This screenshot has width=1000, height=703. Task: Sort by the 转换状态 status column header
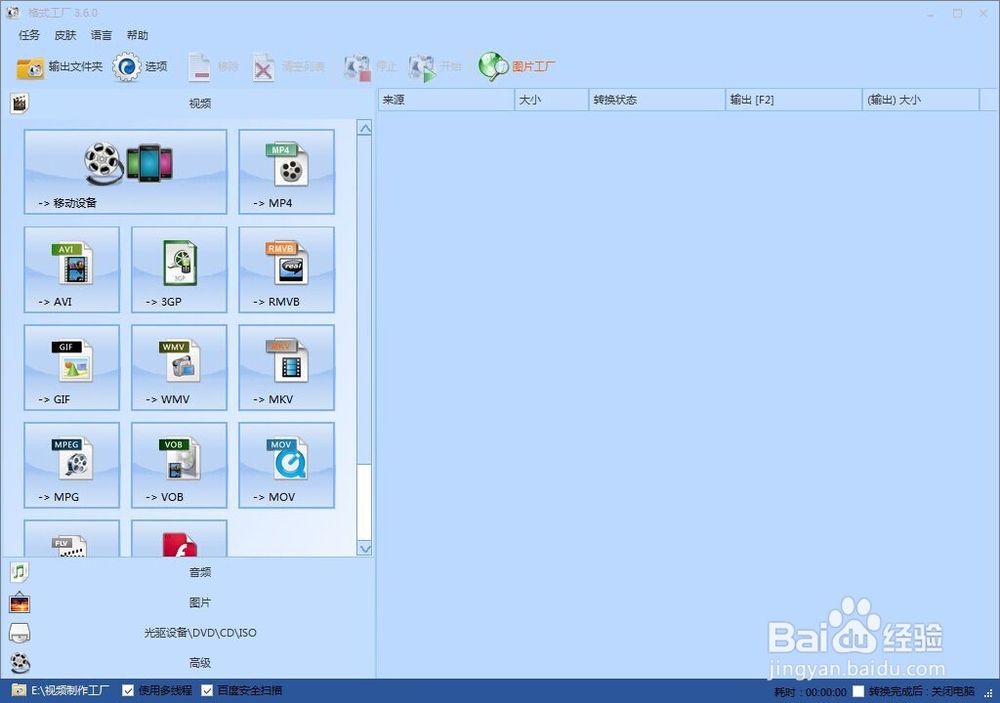657,100
